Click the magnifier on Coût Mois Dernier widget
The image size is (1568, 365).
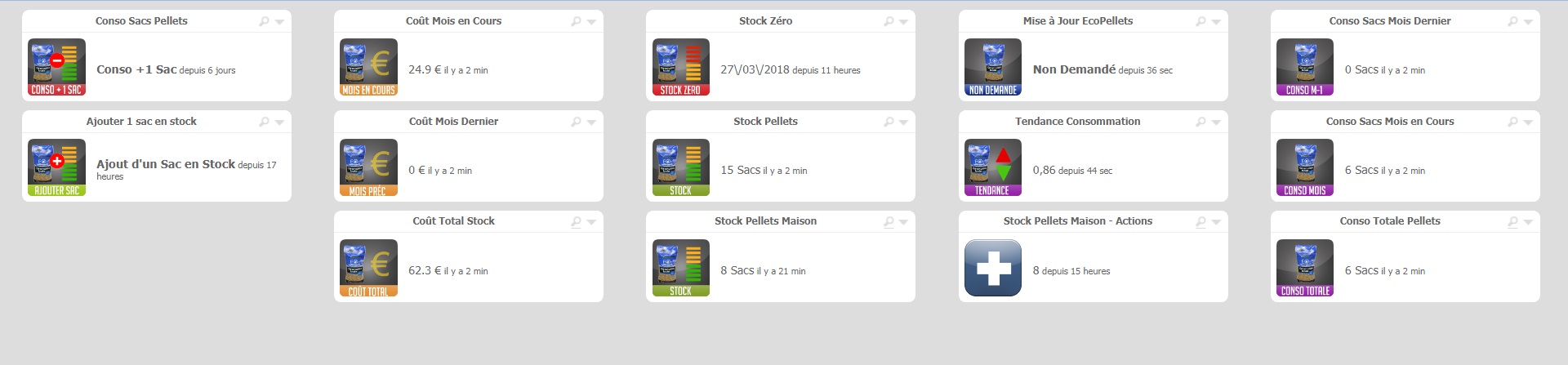coord(576,122)
